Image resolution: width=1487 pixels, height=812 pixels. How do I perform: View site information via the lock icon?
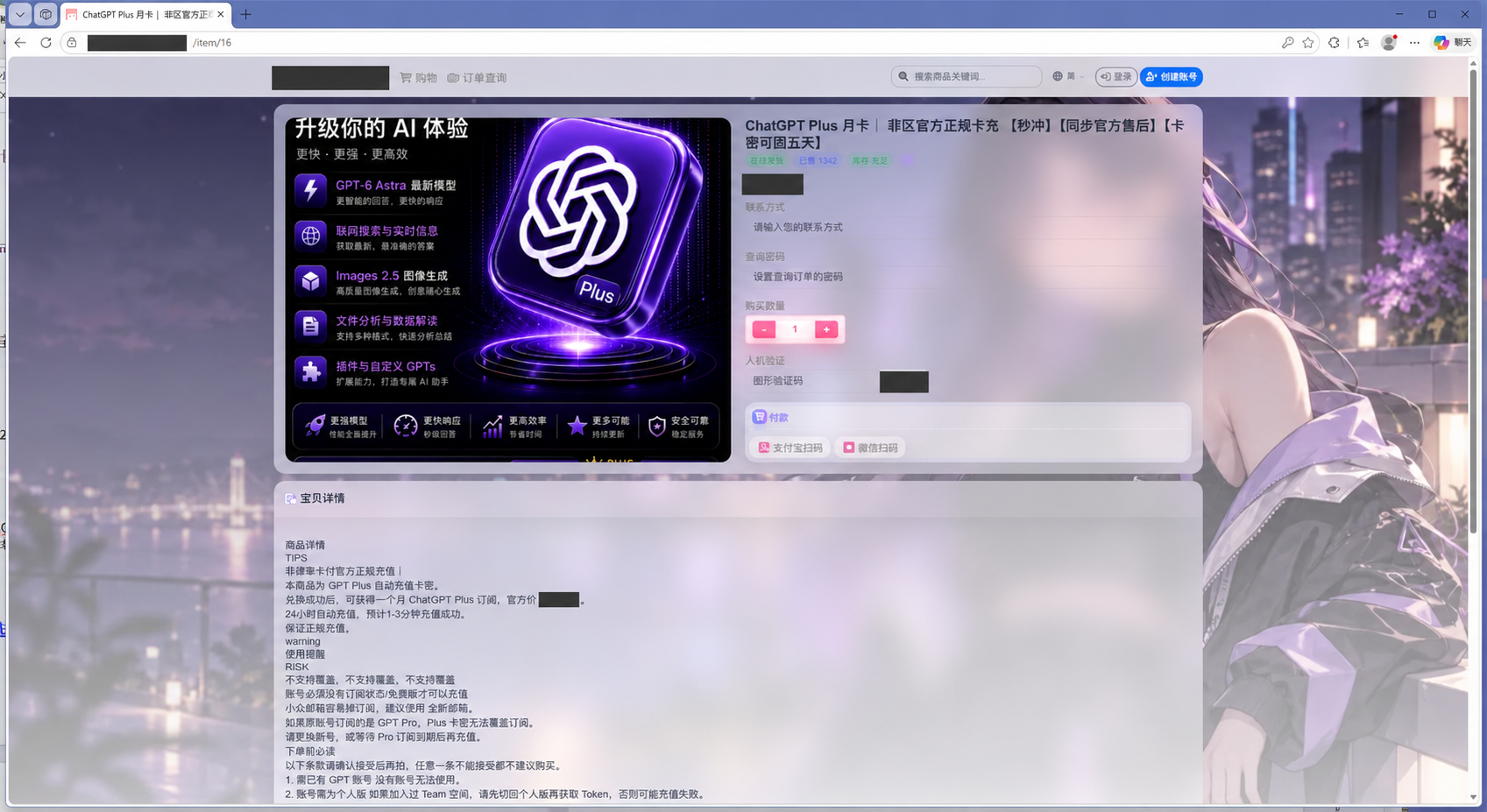[x=72, y=42]
